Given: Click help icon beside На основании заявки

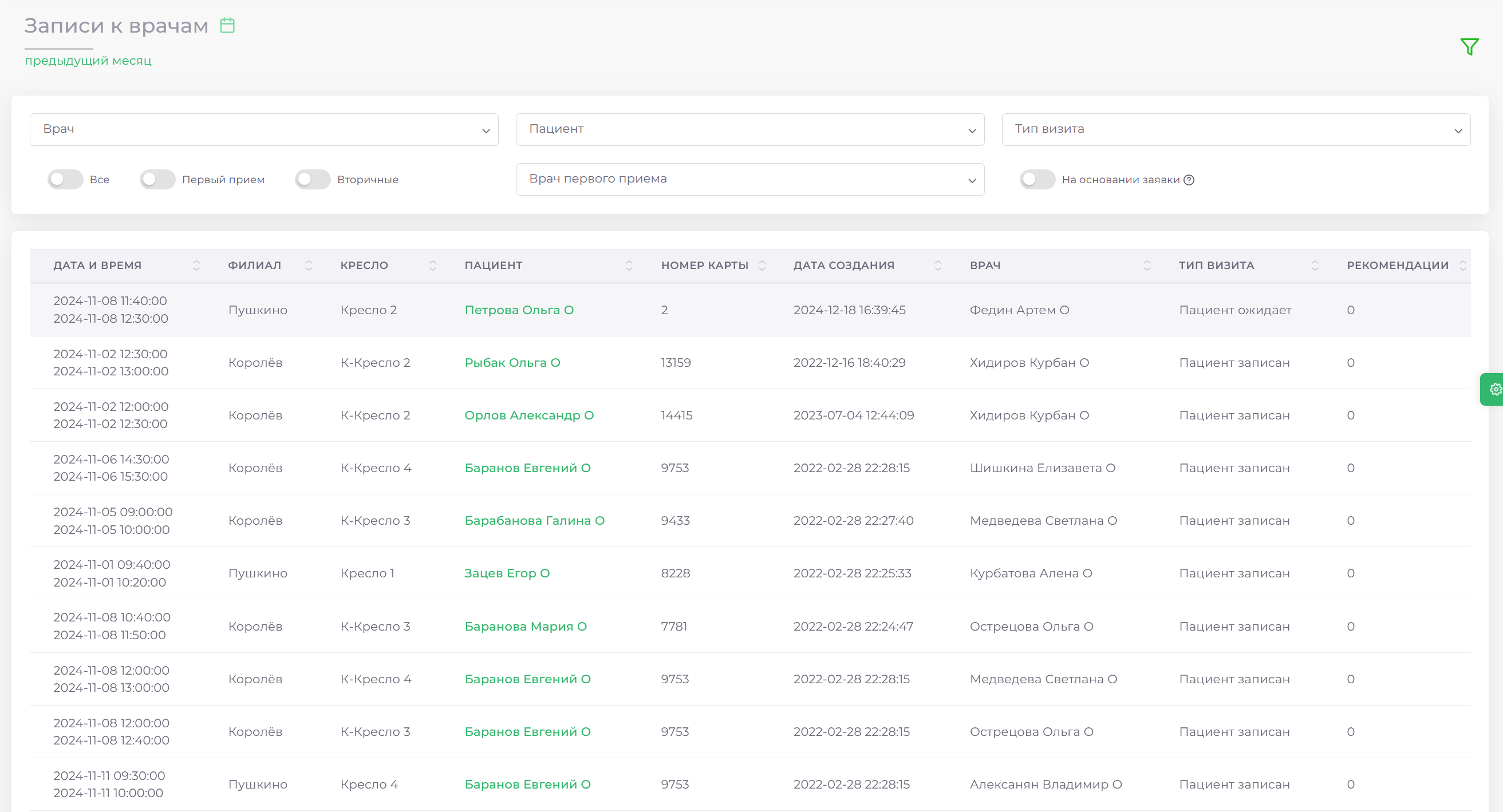Looking at the screenshot, I should tap(1189, 180).
